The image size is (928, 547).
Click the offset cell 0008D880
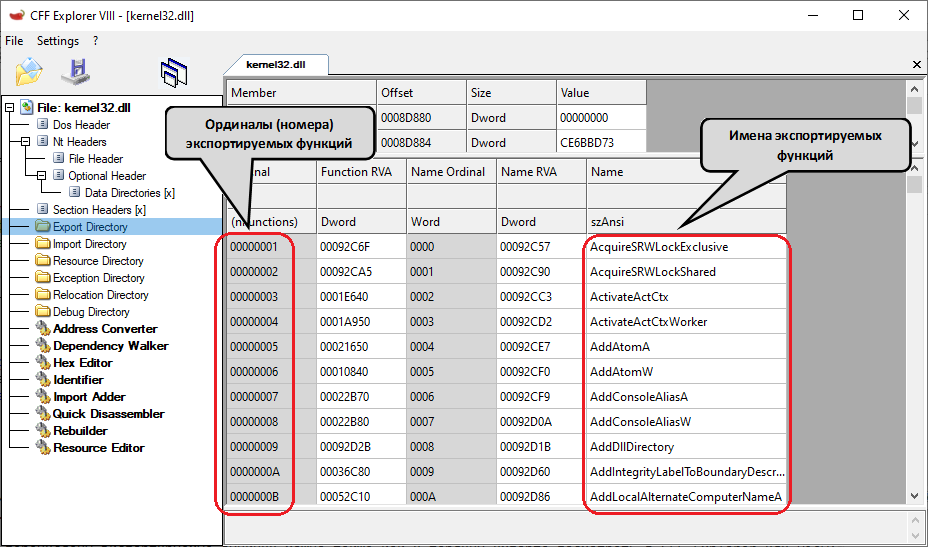pyautogui.click(x=421, y=118)
